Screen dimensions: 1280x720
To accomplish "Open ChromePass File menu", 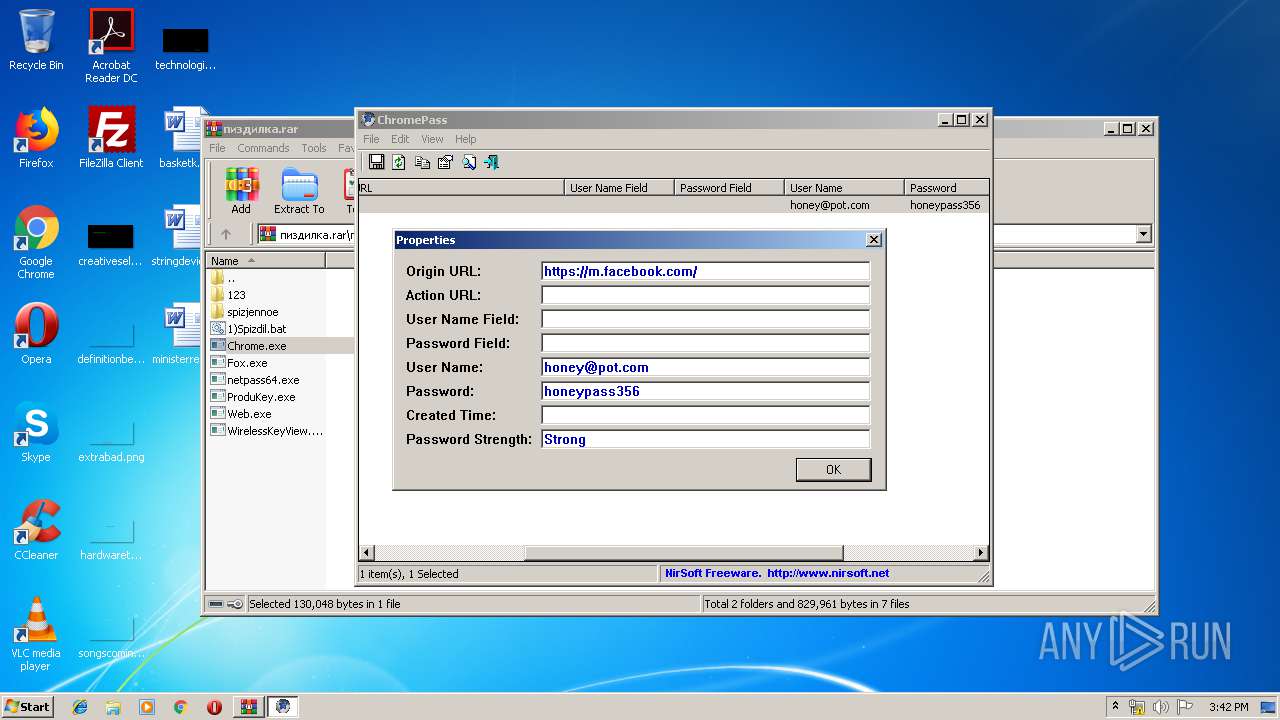I will (x=371, y=139).
